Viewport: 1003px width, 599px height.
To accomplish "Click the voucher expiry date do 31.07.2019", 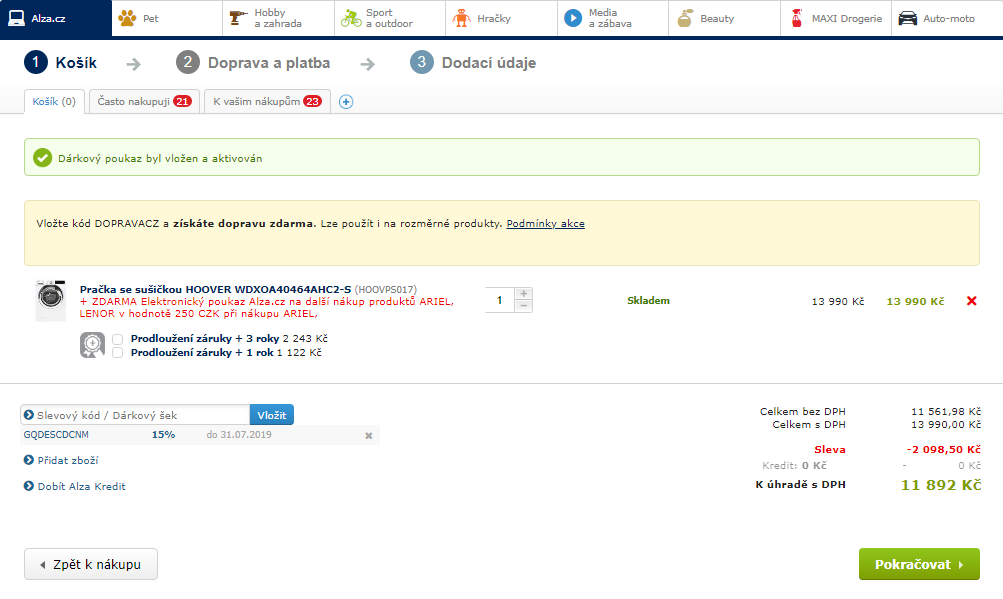I will point(239,435).
